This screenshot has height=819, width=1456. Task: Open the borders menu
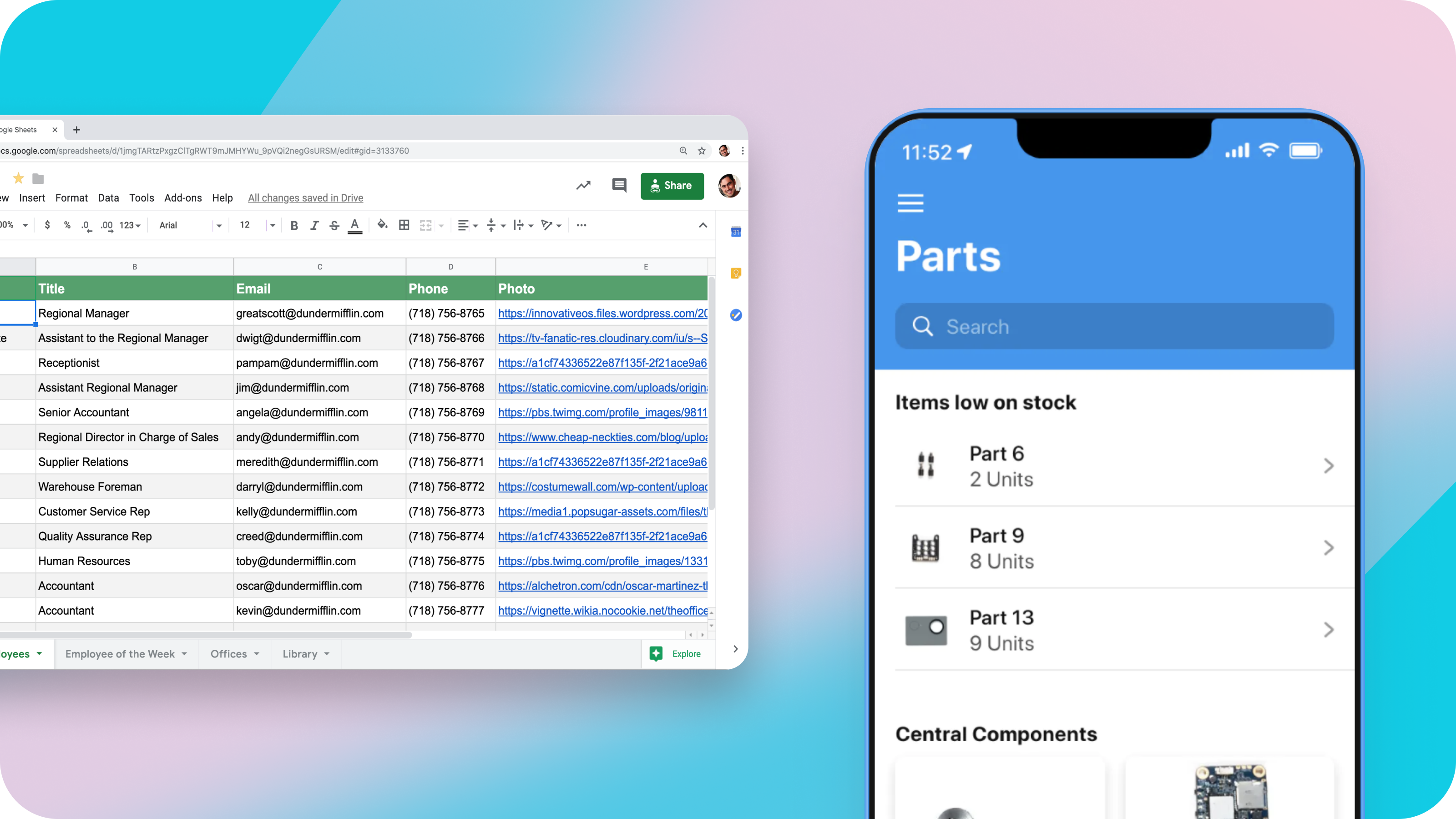[404, 225]
